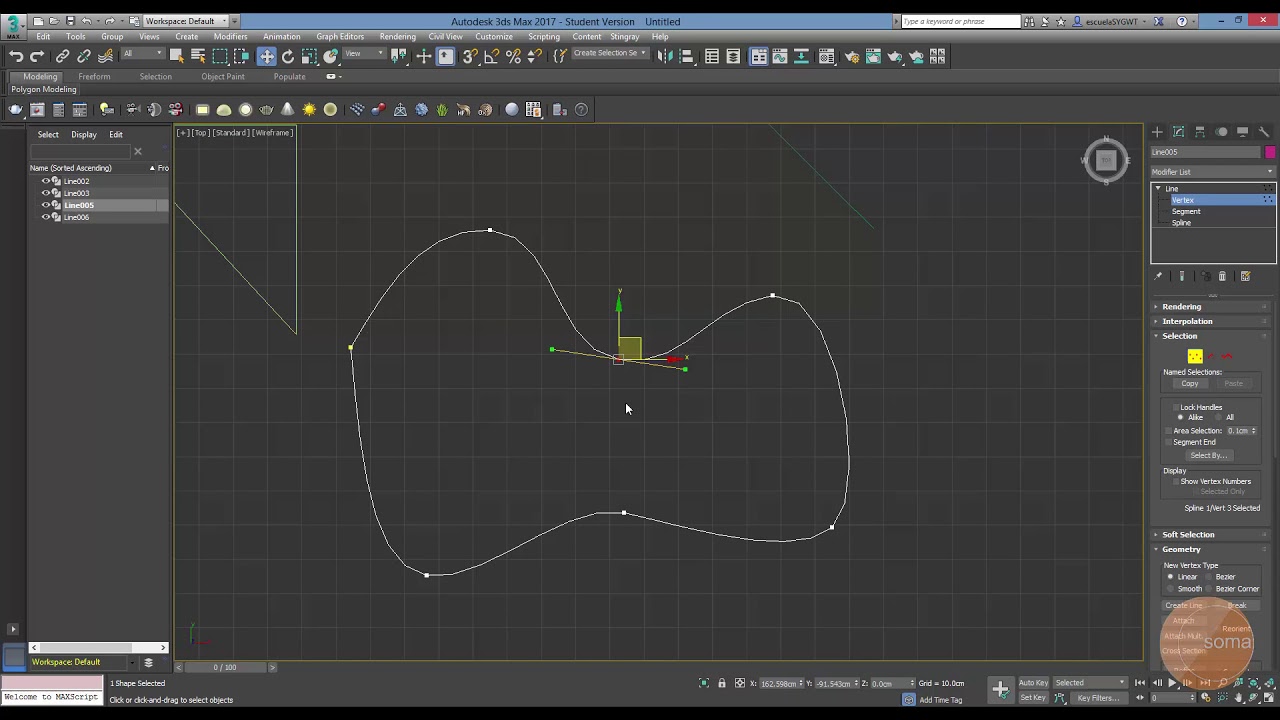Click the Standard Primitives teapot icon
Image resolution: width=1280 pixels, height=720 pixels.
tap(16, 110)
